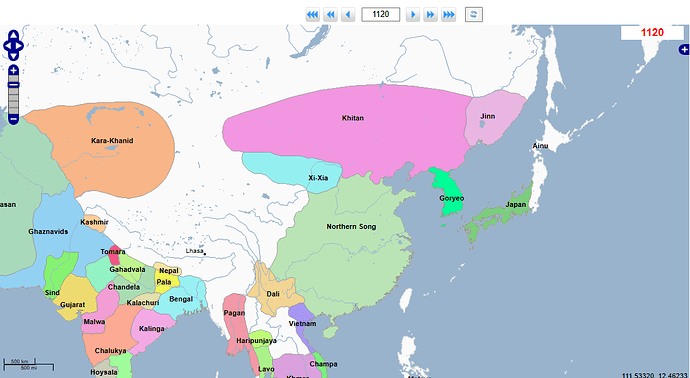This screenshot has height=378, width=690.
Task: Expand the layer switcher plus button
Action: pos(684,50)
